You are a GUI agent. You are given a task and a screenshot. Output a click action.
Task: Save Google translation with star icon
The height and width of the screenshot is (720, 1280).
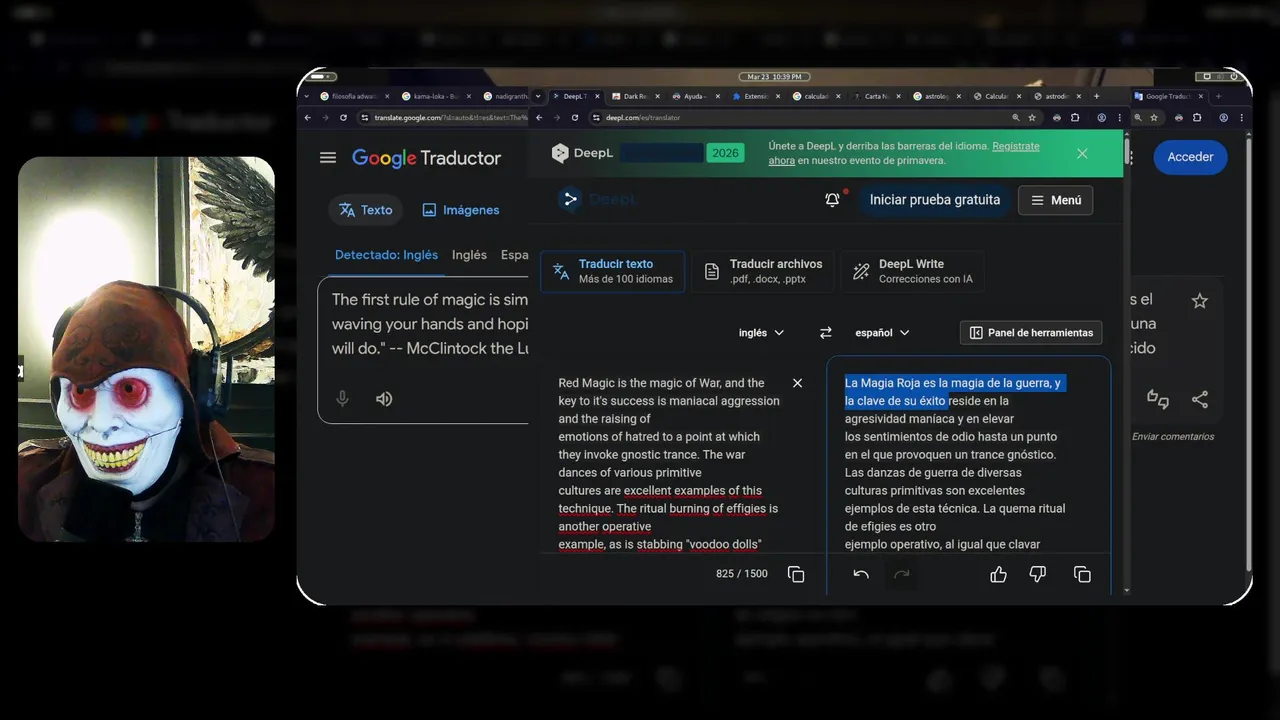click(1200, 301)
